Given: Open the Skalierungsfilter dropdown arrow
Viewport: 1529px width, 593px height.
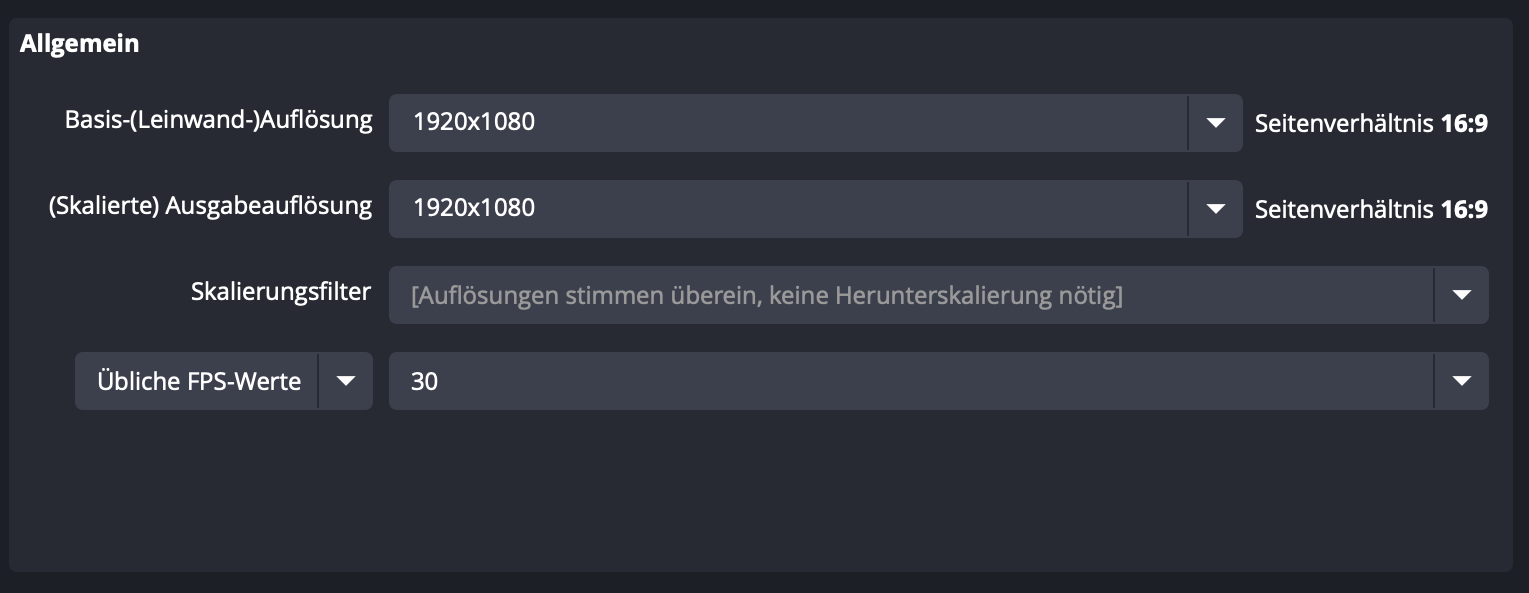Looking at the screenshot, I should point(1461,295).
